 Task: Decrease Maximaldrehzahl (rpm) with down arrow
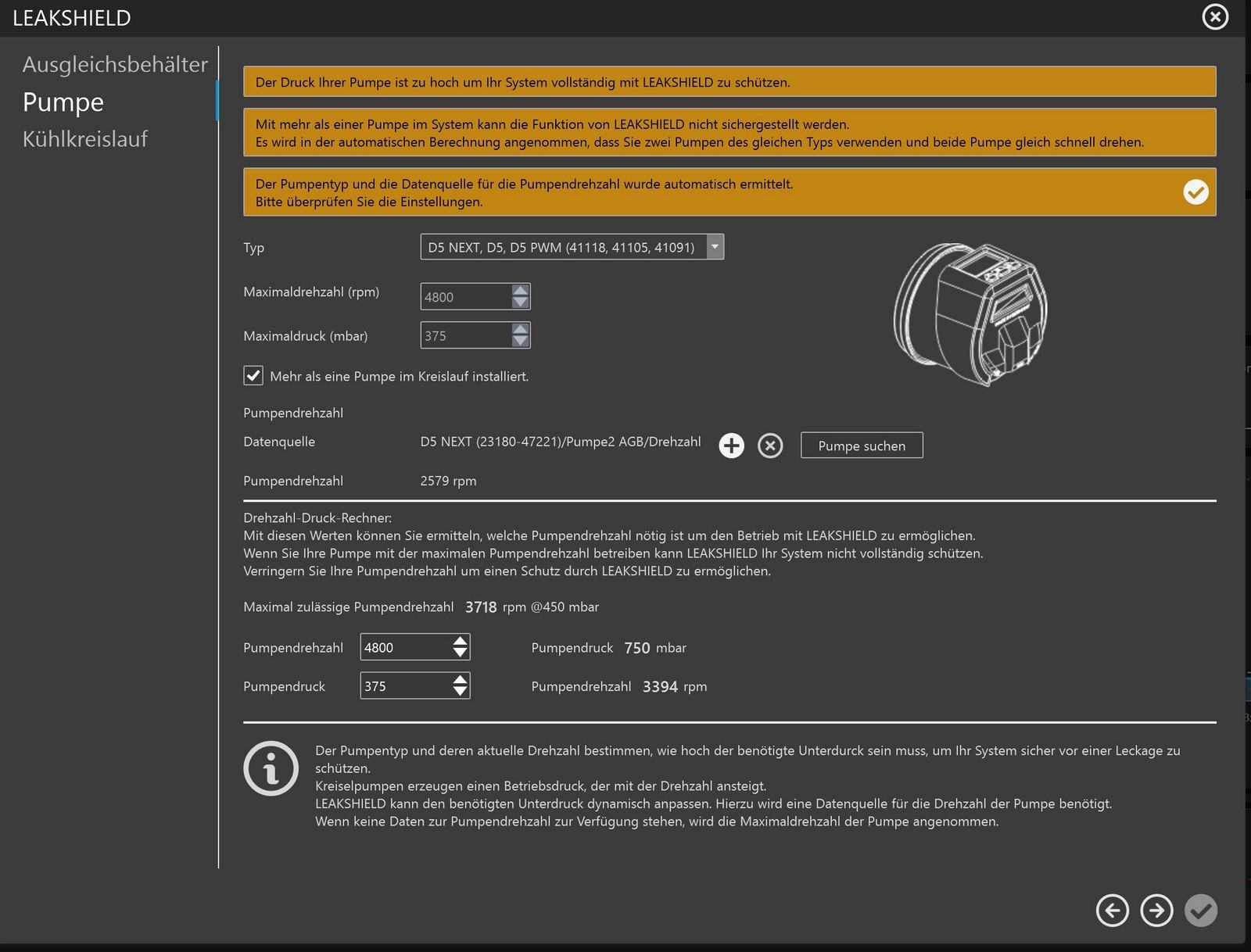pyautogui.click(x=520, y=302)
